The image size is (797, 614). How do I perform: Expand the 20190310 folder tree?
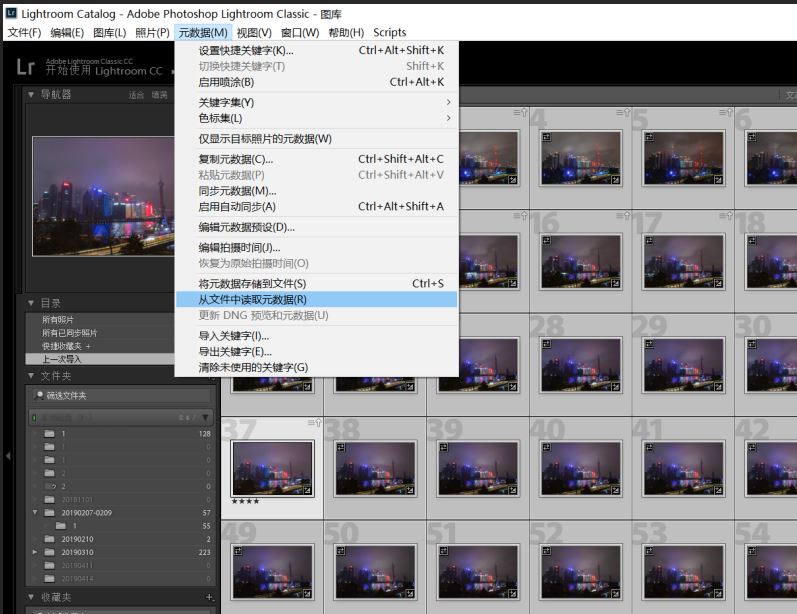[36, 551]
